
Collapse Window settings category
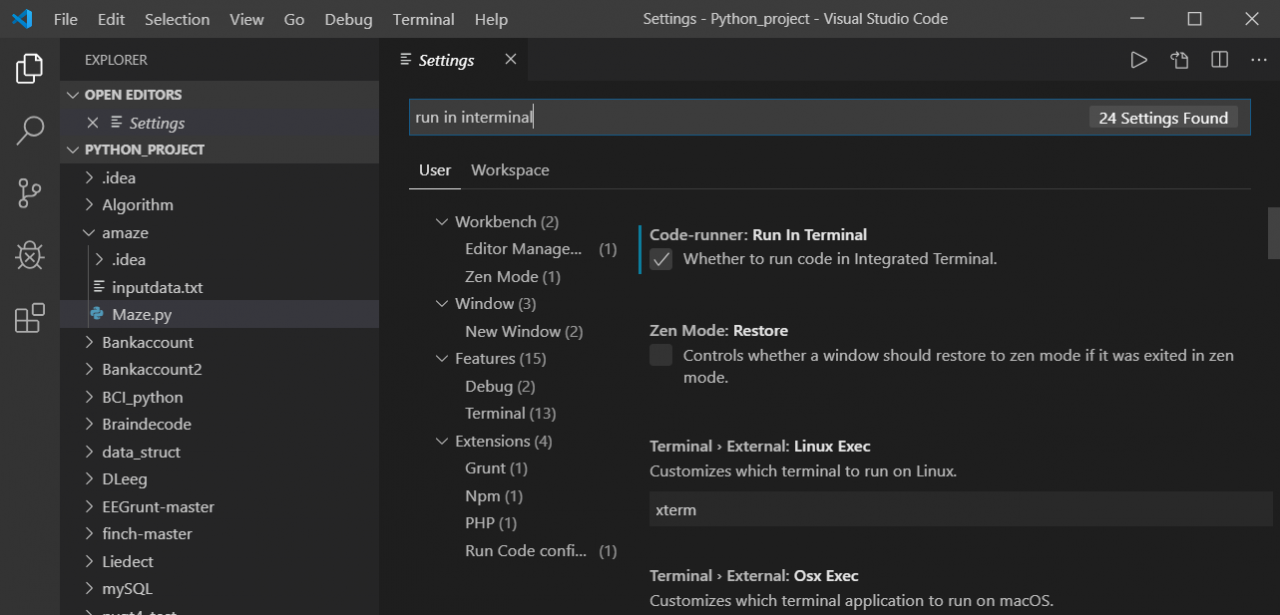pos(442,304)
